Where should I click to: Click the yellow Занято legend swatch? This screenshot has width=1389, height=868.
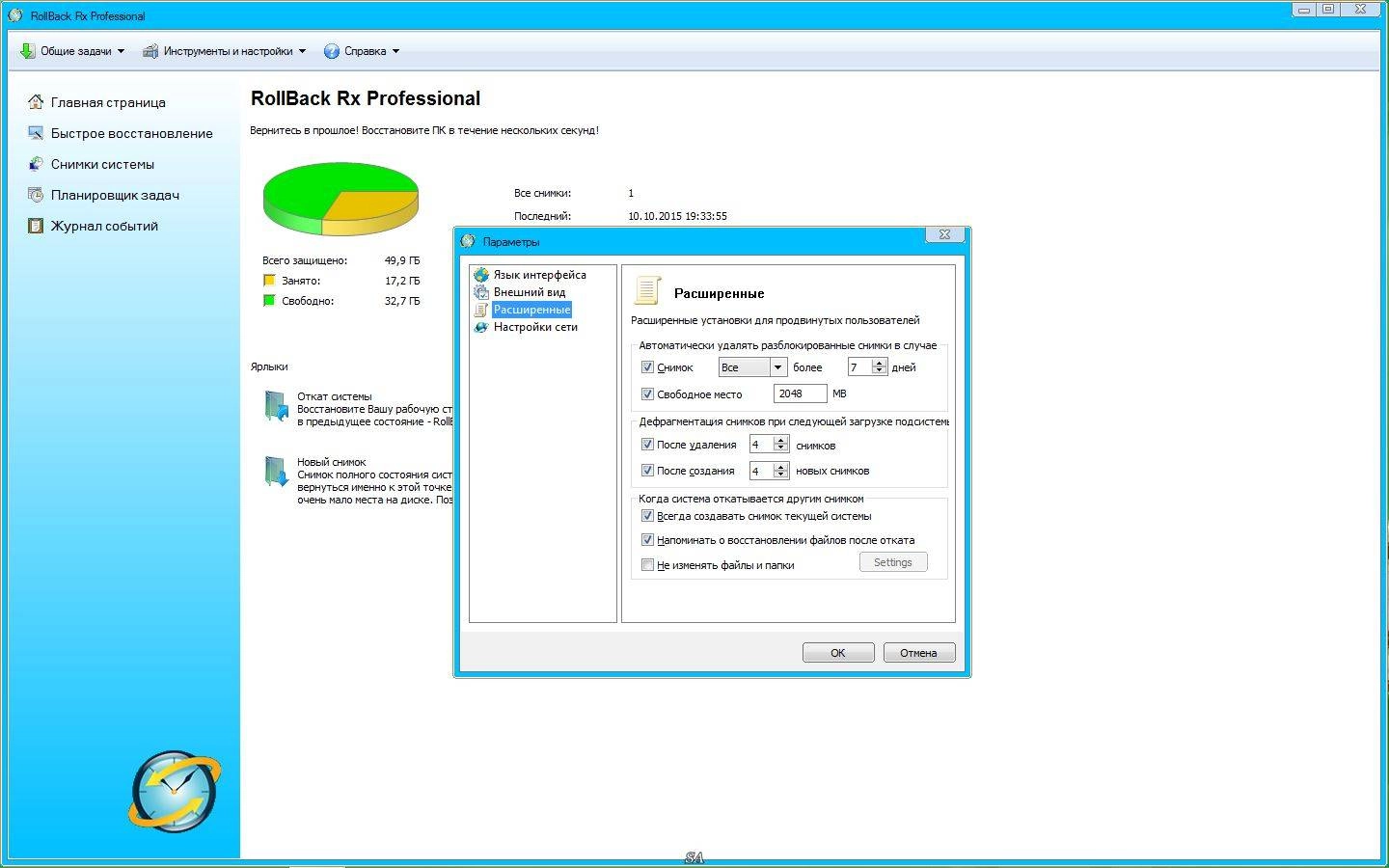[269, 281]
